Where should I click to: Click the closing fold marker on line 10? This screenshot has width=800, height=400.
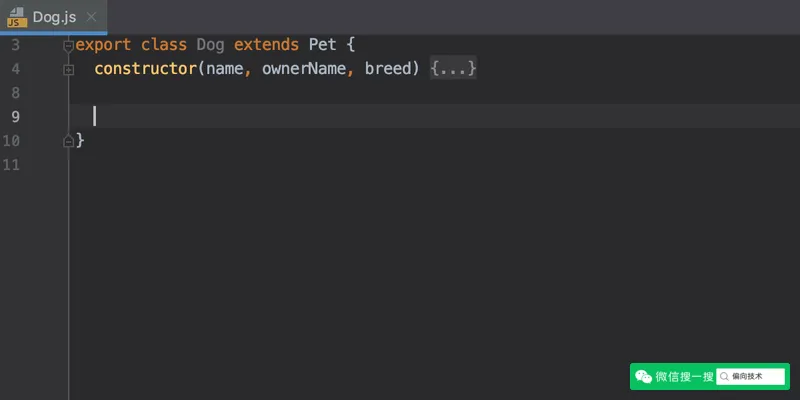click(x=68, y=141)
